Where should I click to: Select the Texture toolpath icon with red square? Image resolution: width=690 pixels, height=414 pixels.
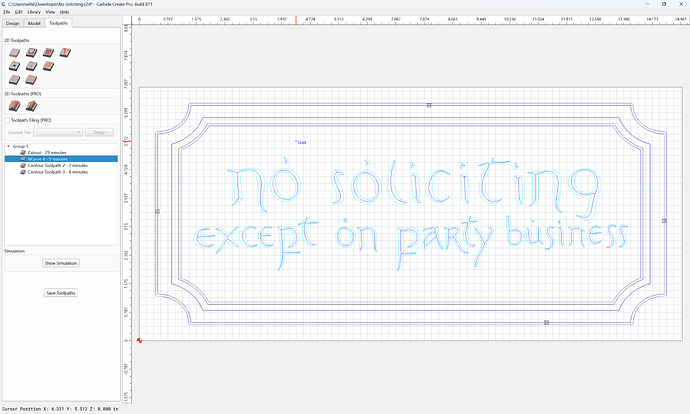point(48,53)
